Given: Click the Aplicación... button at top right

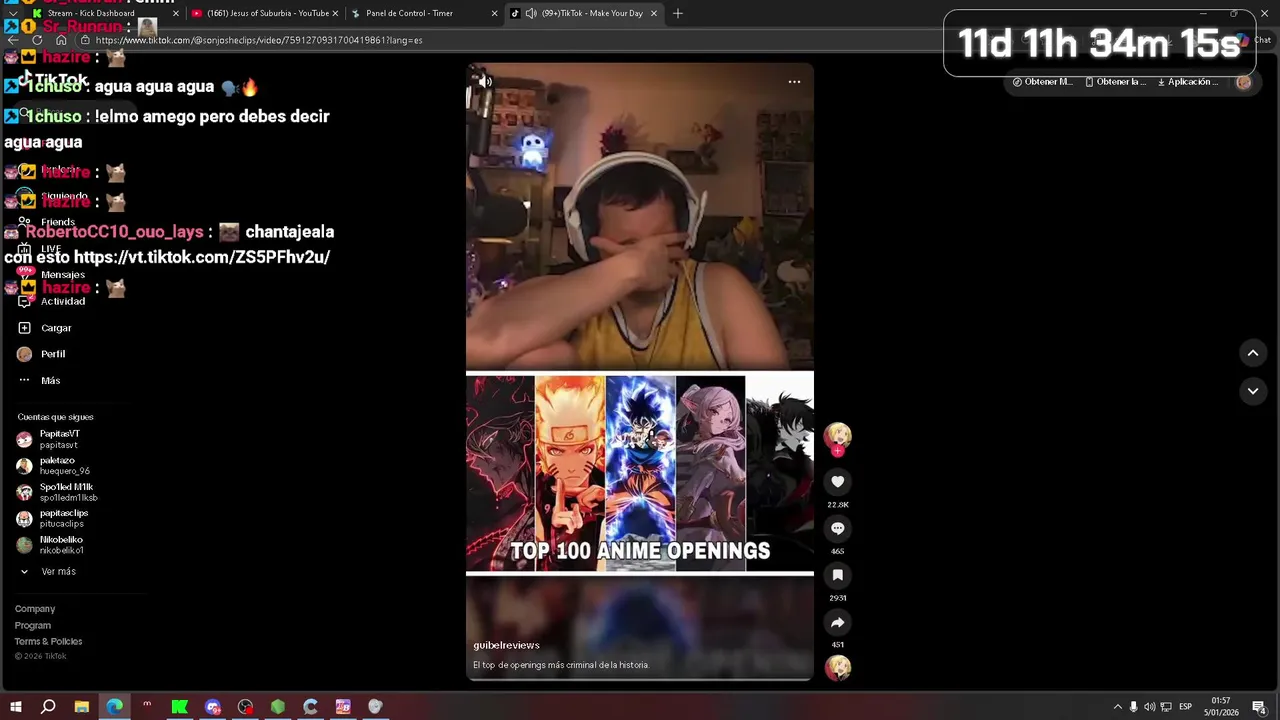Looking at the screenshot, I should [1187, 82].
